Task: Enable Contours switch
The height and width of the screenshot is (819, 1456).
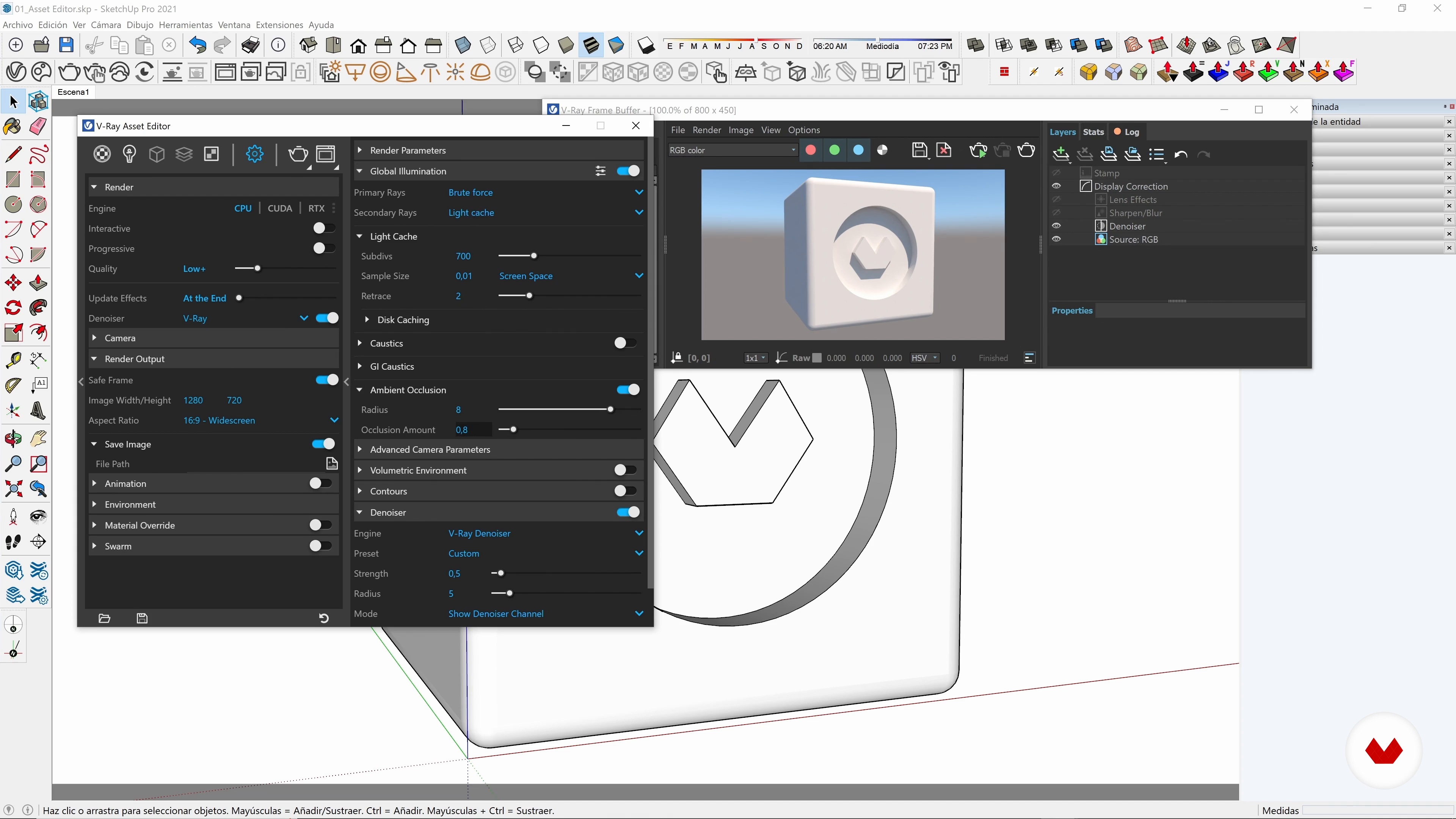Action: (x=625, y=491)
